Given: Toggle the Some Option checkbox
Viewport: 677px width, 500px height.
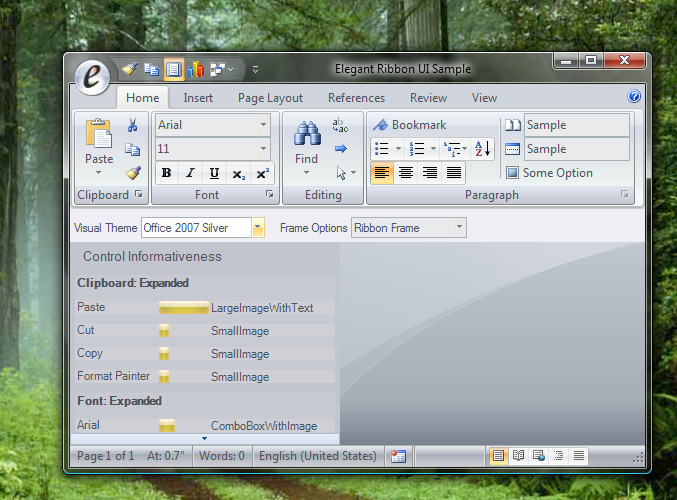Looking at the screenshot, I should click(513, 173).
